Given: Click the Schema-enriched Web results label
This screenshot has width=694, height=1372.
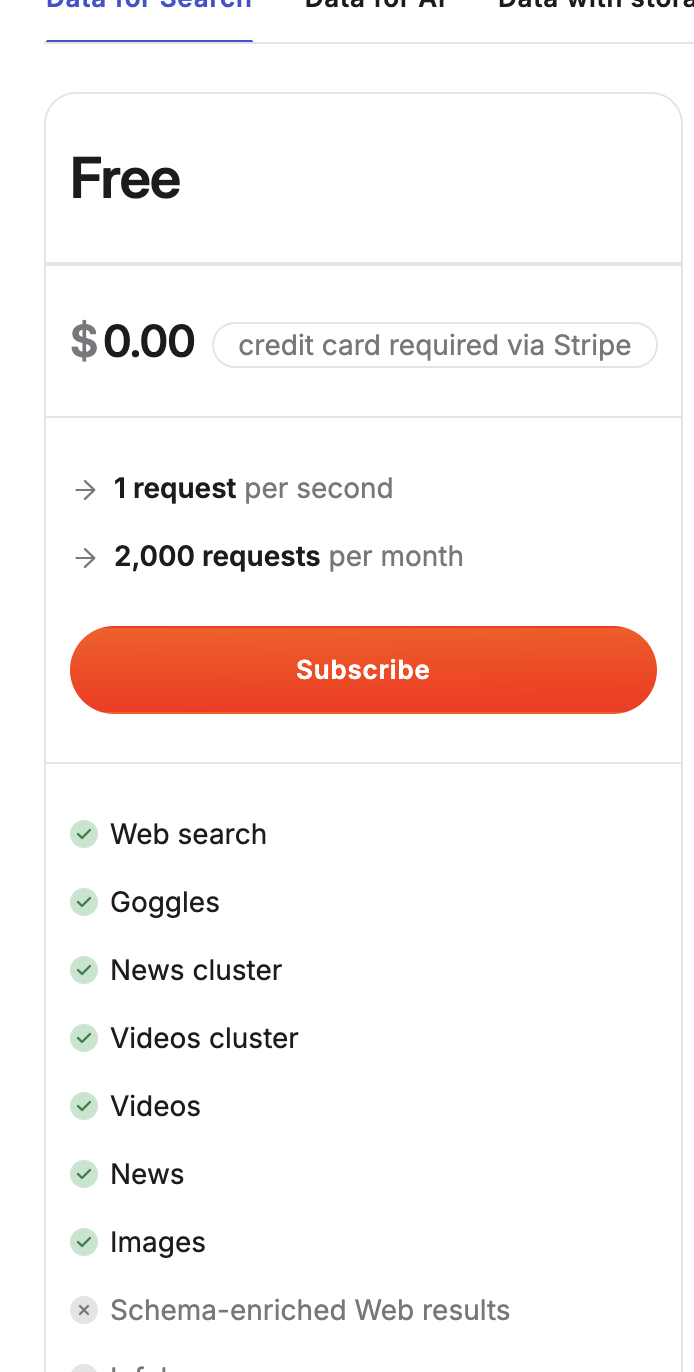Looking at the screenshot, I should tap(310, 1310).
